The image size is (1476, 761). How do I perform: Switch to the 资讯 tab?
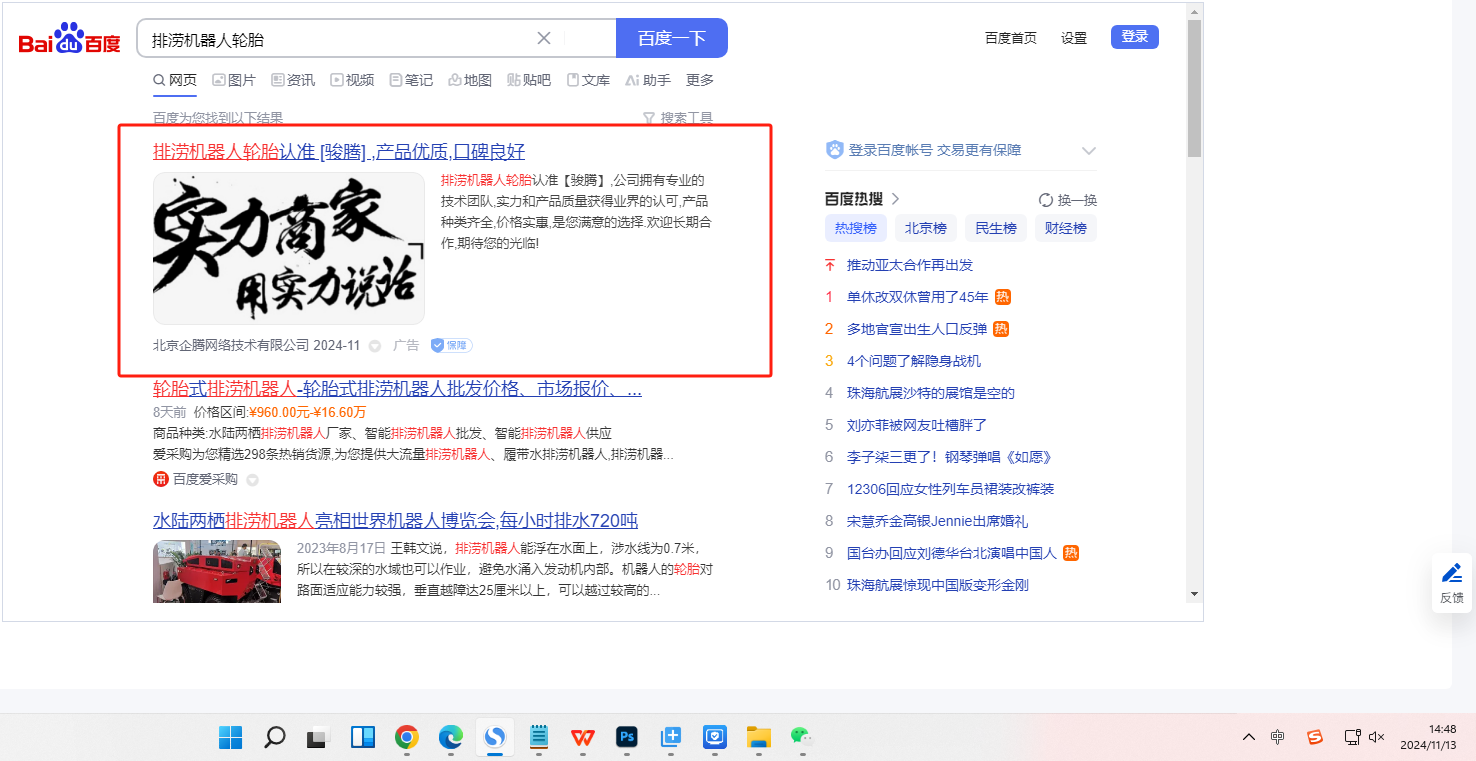293,80
